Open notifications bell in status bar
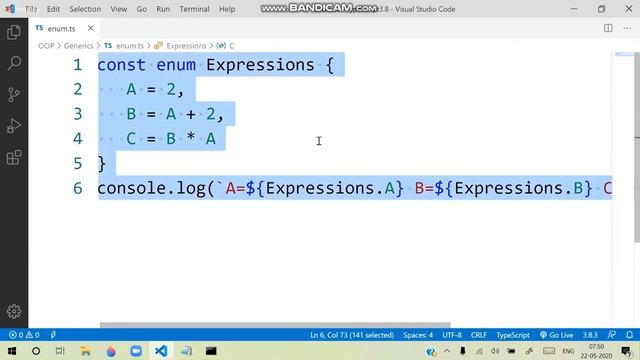 pyautogui.click(x=629, y=335)
